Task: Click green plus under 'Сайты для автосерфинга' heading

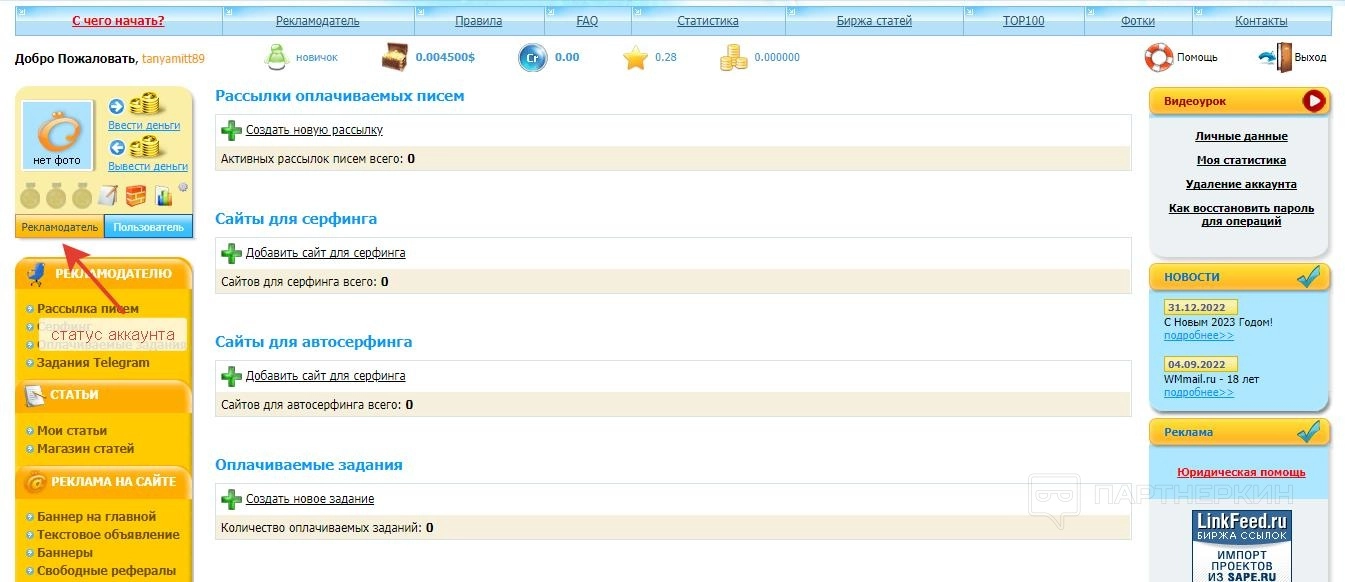Action: (232, 376)
